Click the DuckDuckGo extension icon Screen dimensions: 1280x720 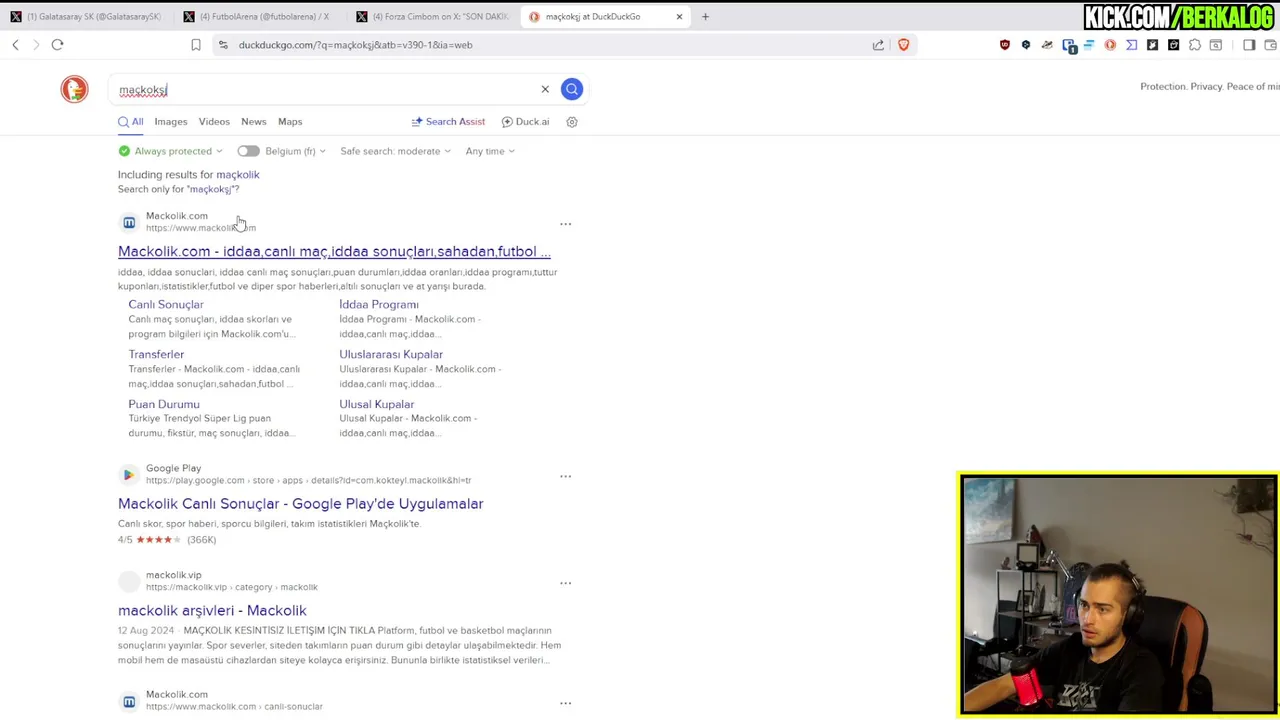click(1110, 45)
